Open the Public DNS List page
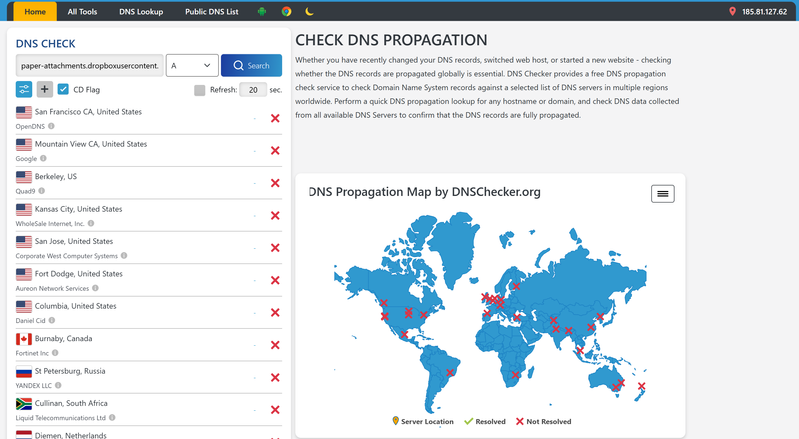The width and height of the screenshot is (799, 439). [212, 12]
